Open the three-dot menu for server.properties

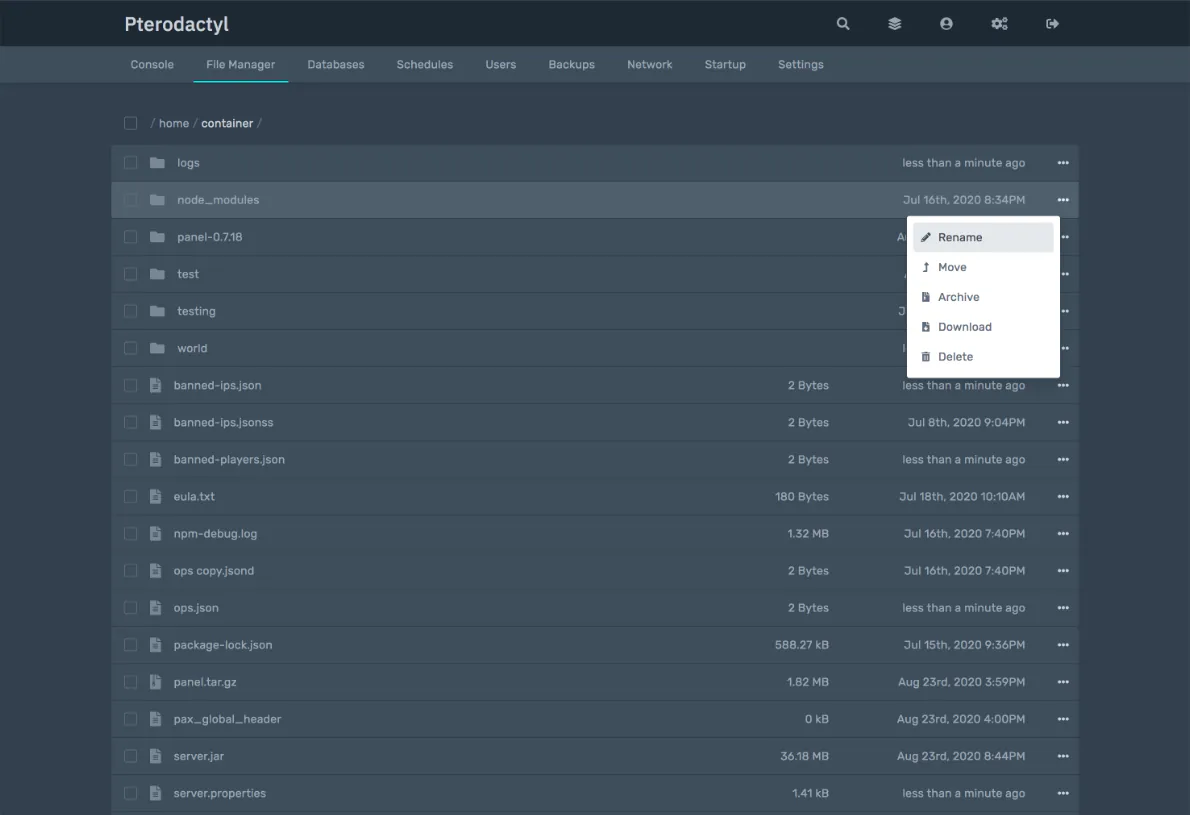[x=1063, y=793]
